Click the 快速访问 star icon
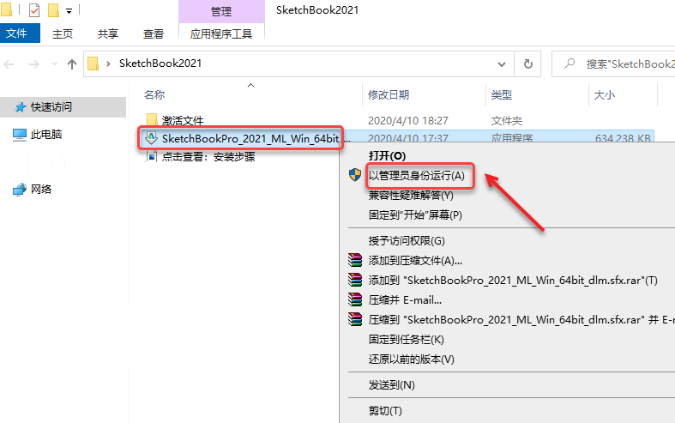 [x=20, y=107]
